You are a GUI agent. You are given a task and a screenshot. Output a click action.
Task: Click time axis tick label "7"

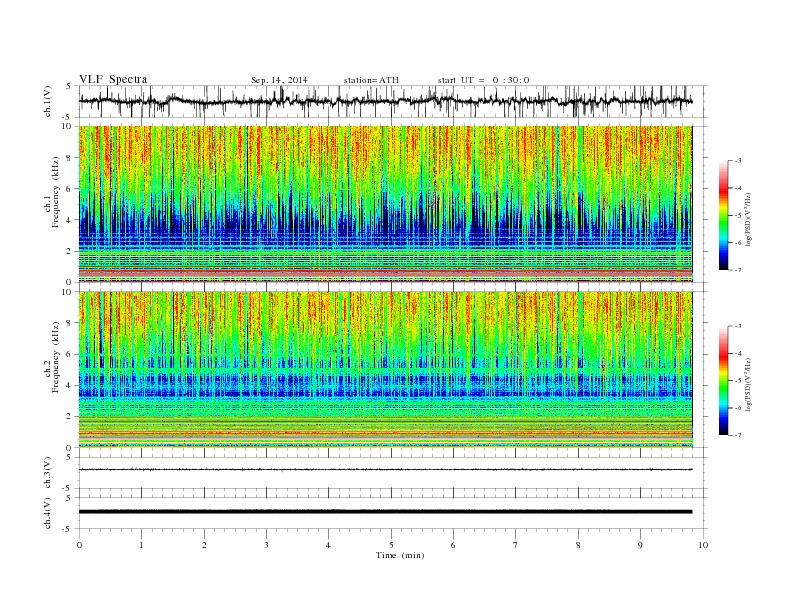coord(516,545)
